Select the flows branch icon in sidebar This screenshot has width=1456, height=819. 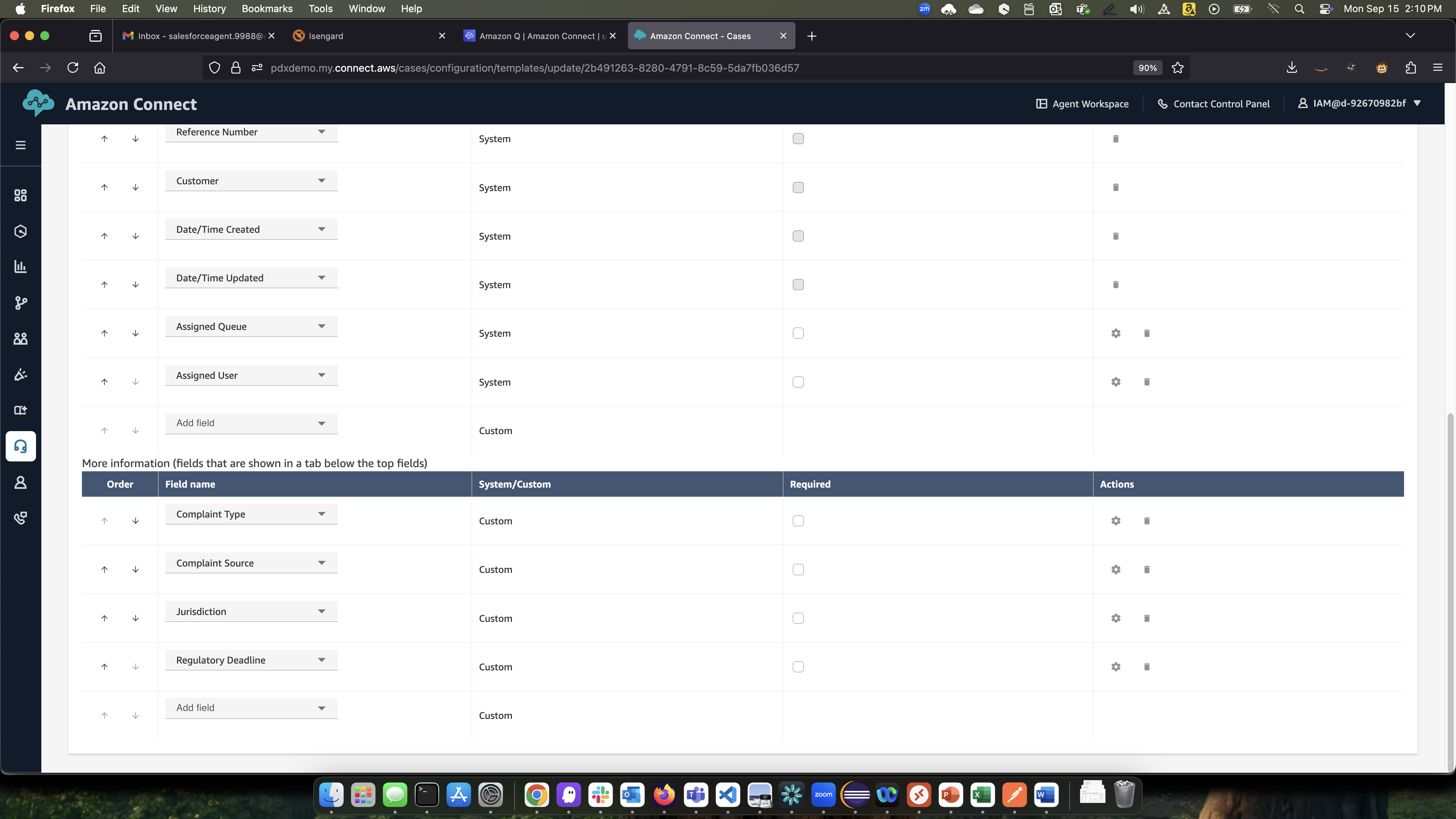[x=20, y=303]
